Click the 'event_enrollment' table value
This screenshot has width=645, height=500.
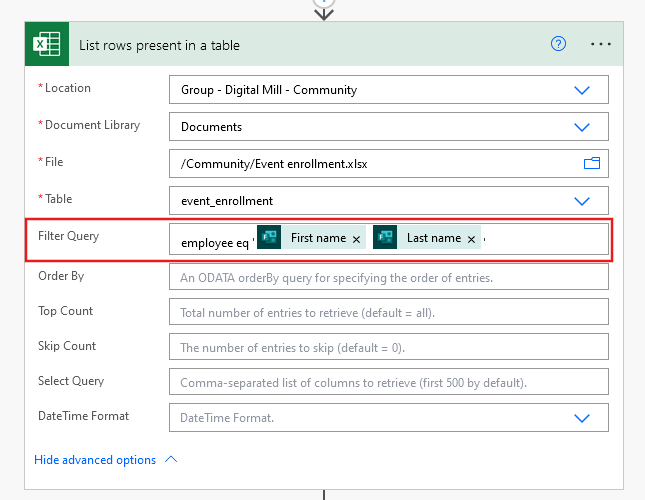tap(227, 201)
